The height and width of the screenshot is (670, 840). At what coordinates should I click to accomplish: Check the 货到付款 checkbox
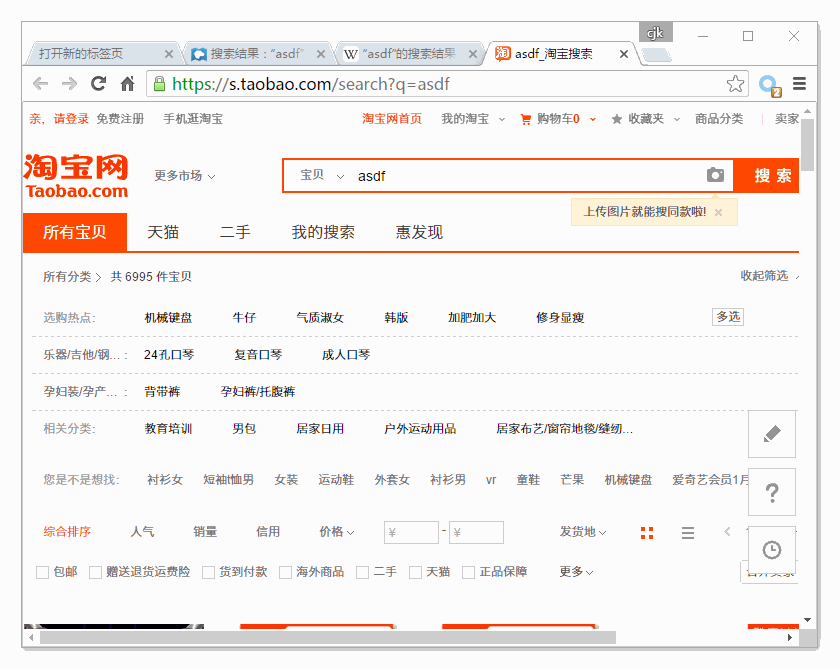[x=208, y=573]
